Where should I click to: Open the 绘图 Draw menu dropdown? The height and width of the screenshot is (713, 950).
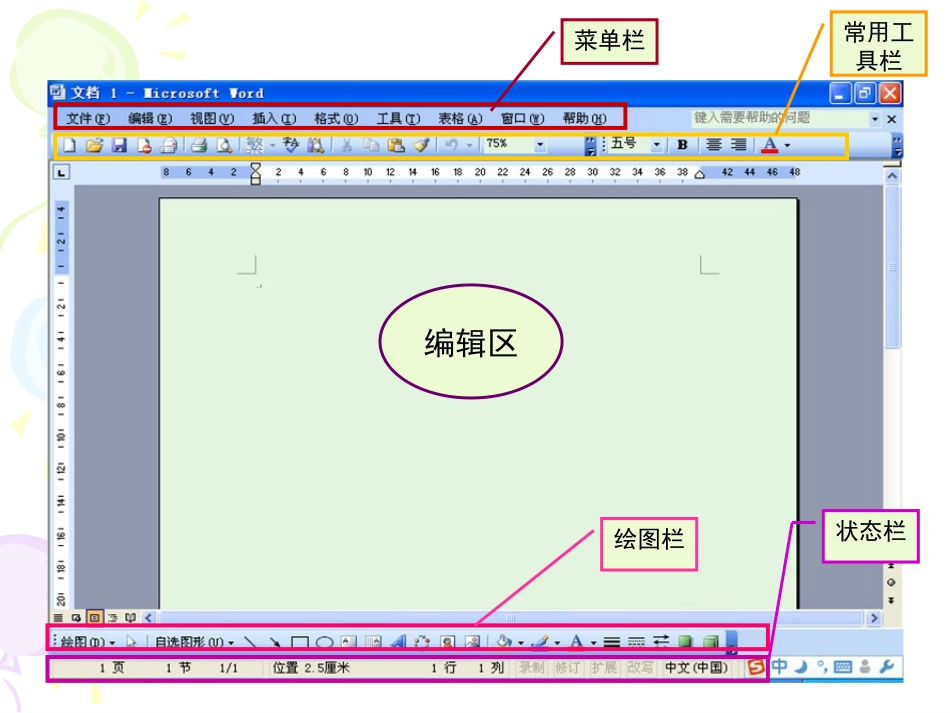[87, 642]
